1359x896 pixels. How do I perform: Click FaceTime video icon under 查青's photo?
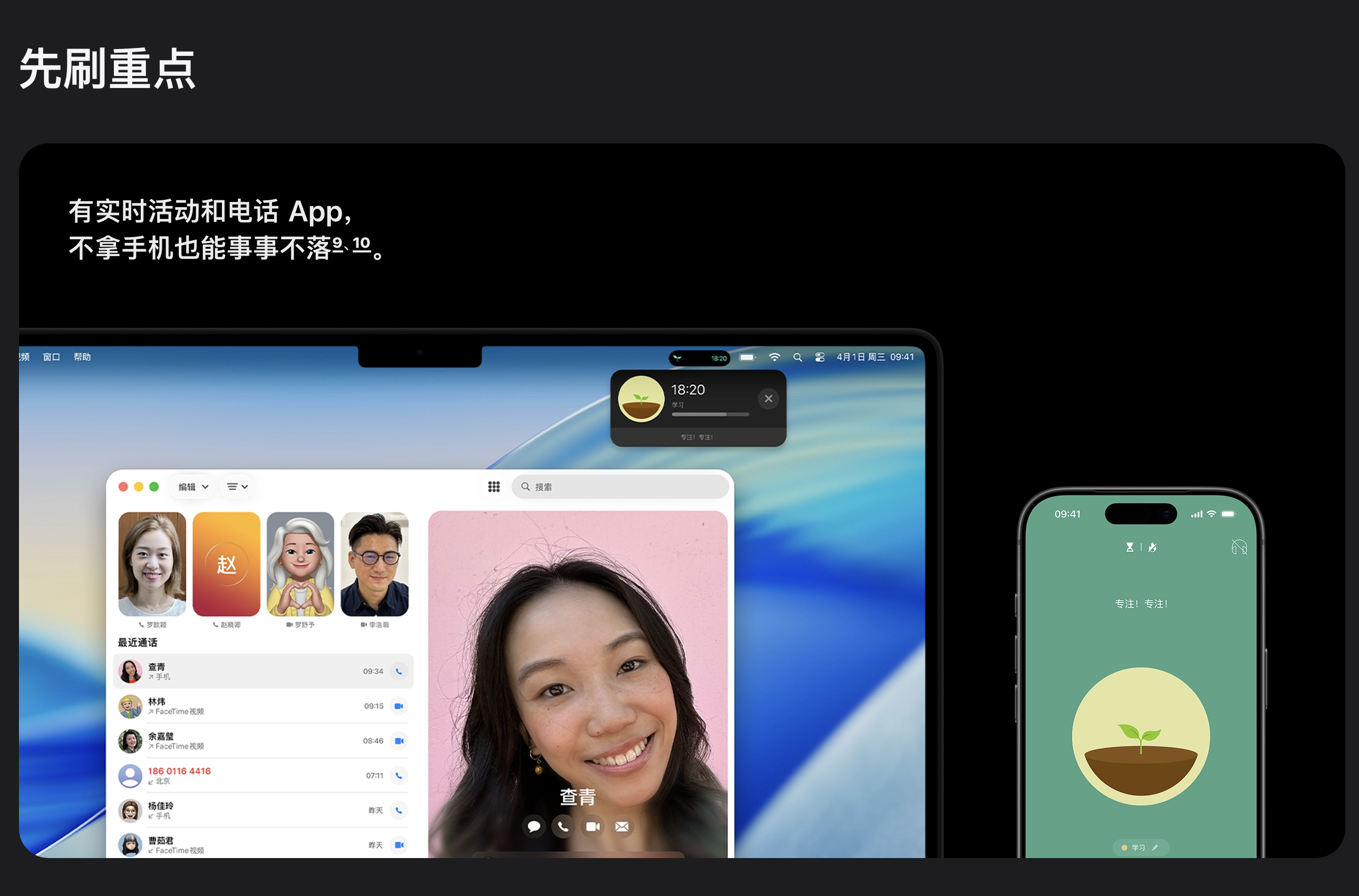[x=593, y=826]
